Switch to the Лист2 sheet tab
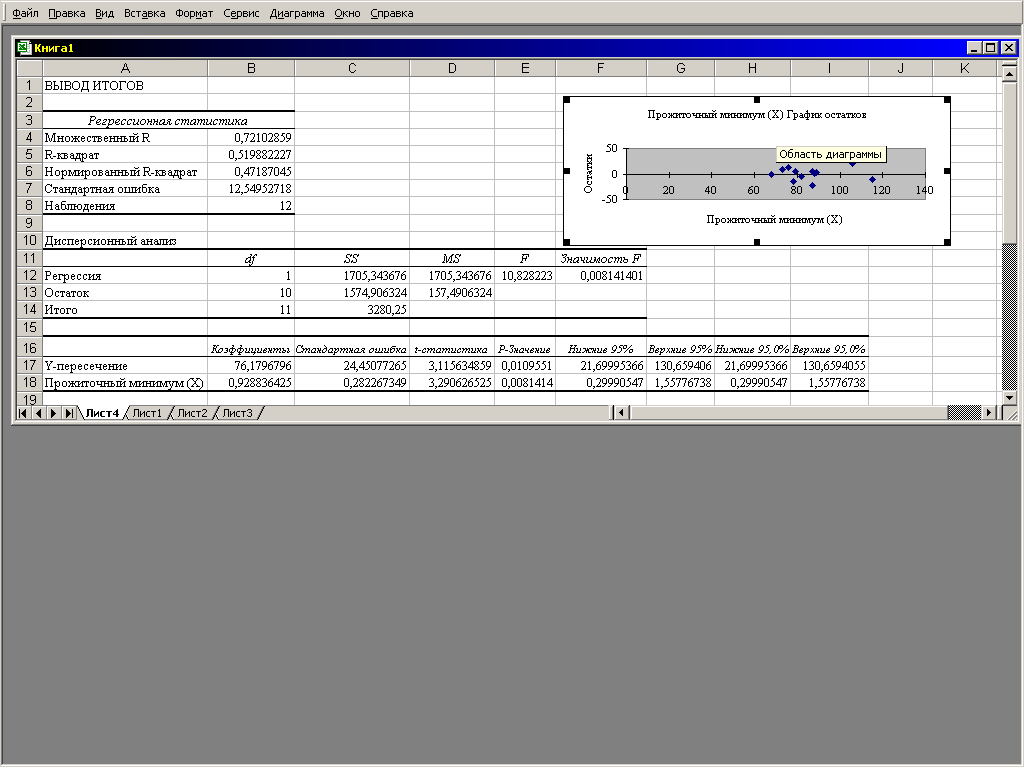This screenshot has height=768, width=1024. (x=192, y=413)
